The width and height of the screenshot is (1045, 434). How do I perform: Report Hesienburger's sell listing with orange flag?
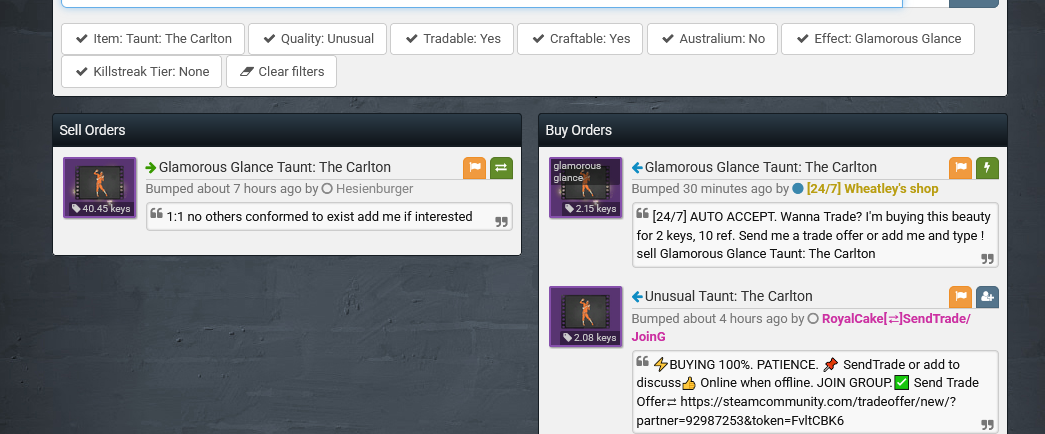[x=475, y=168]
